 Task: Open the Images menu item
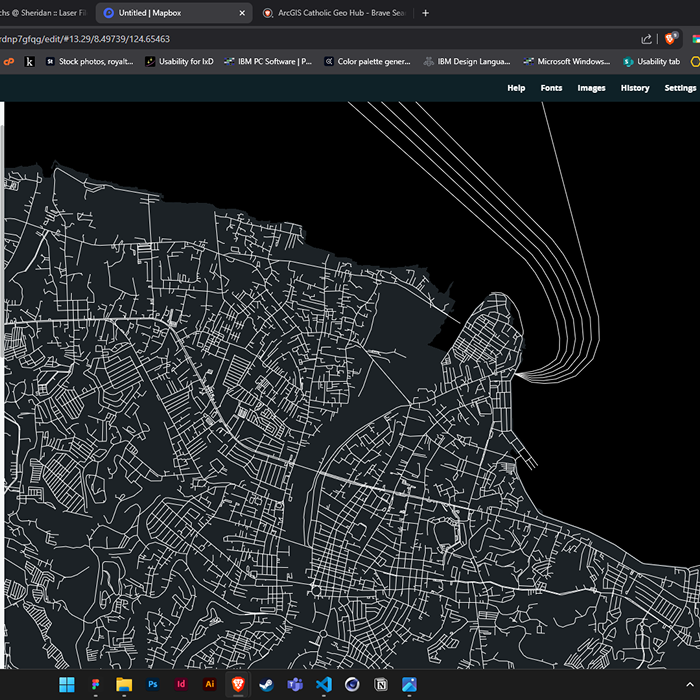point(591,88)
